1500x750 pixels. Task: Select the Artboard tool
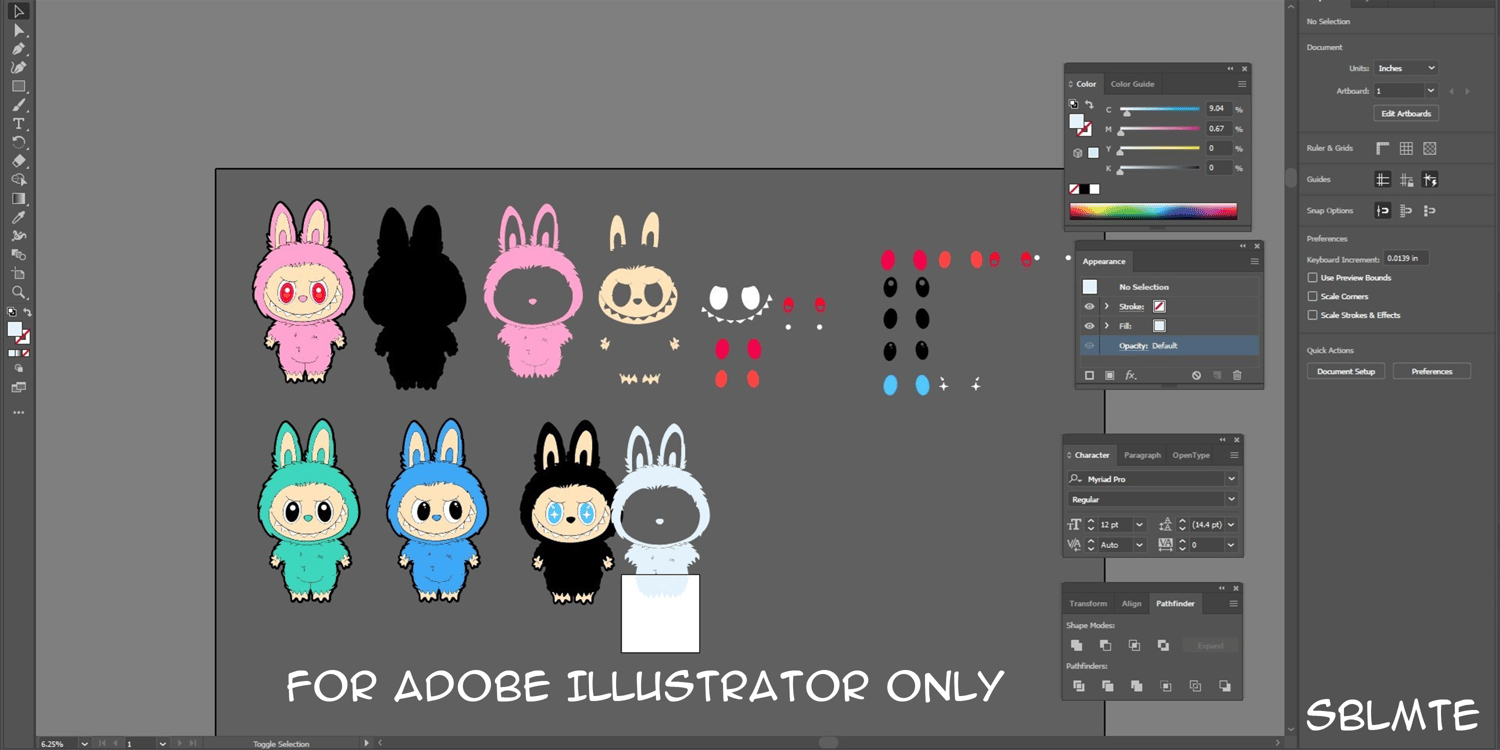coord(18,273)
